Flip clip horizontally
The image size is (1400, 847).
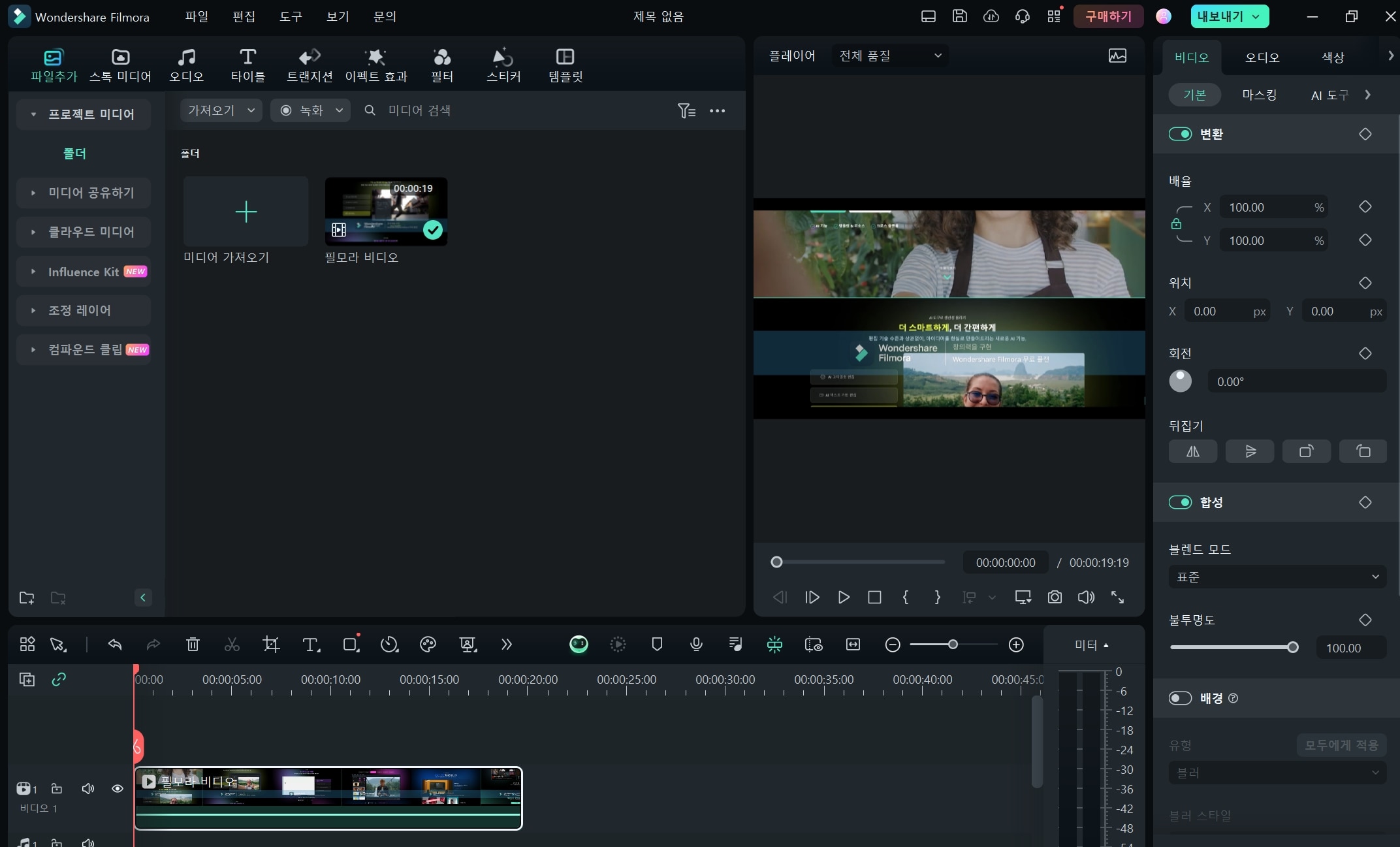(1193, 451)
